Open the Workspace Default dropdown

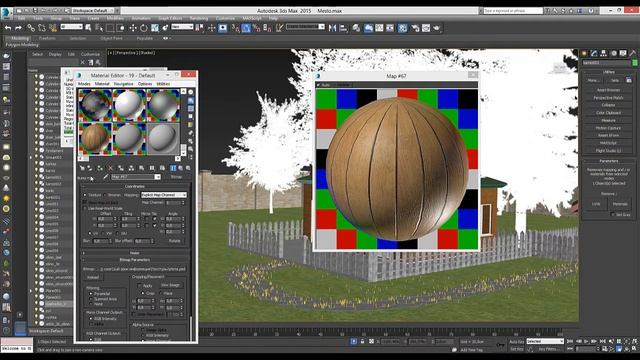[95, 11]
